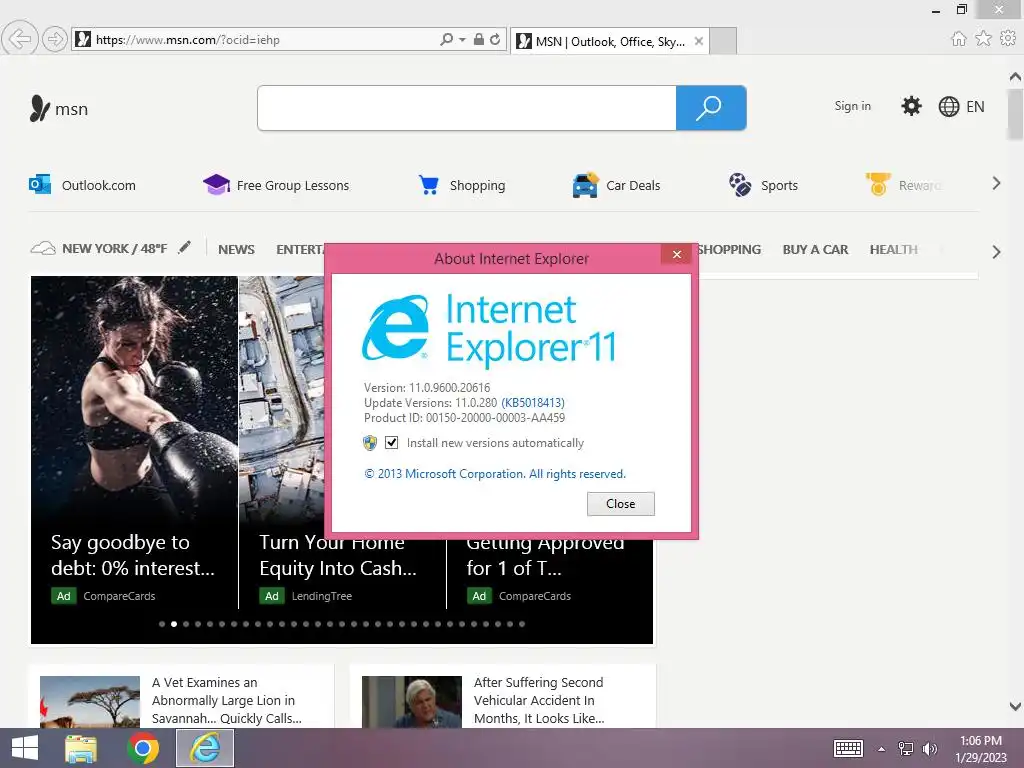
Task: Click the network tray icon
Action: click(x=906, y=749)
